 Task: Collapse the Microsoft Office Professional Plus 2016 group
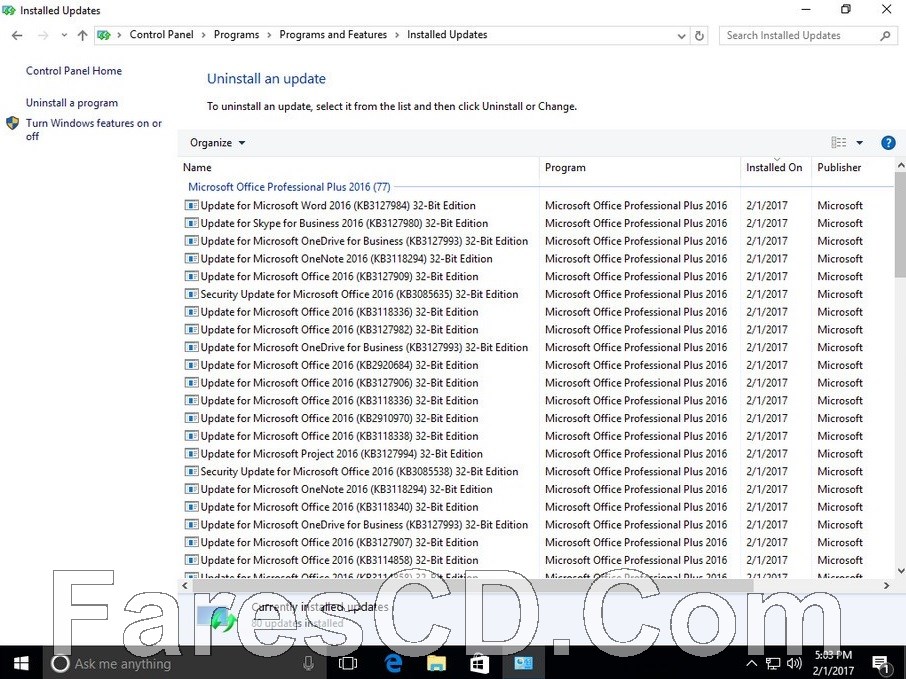(x=289, y=187)
